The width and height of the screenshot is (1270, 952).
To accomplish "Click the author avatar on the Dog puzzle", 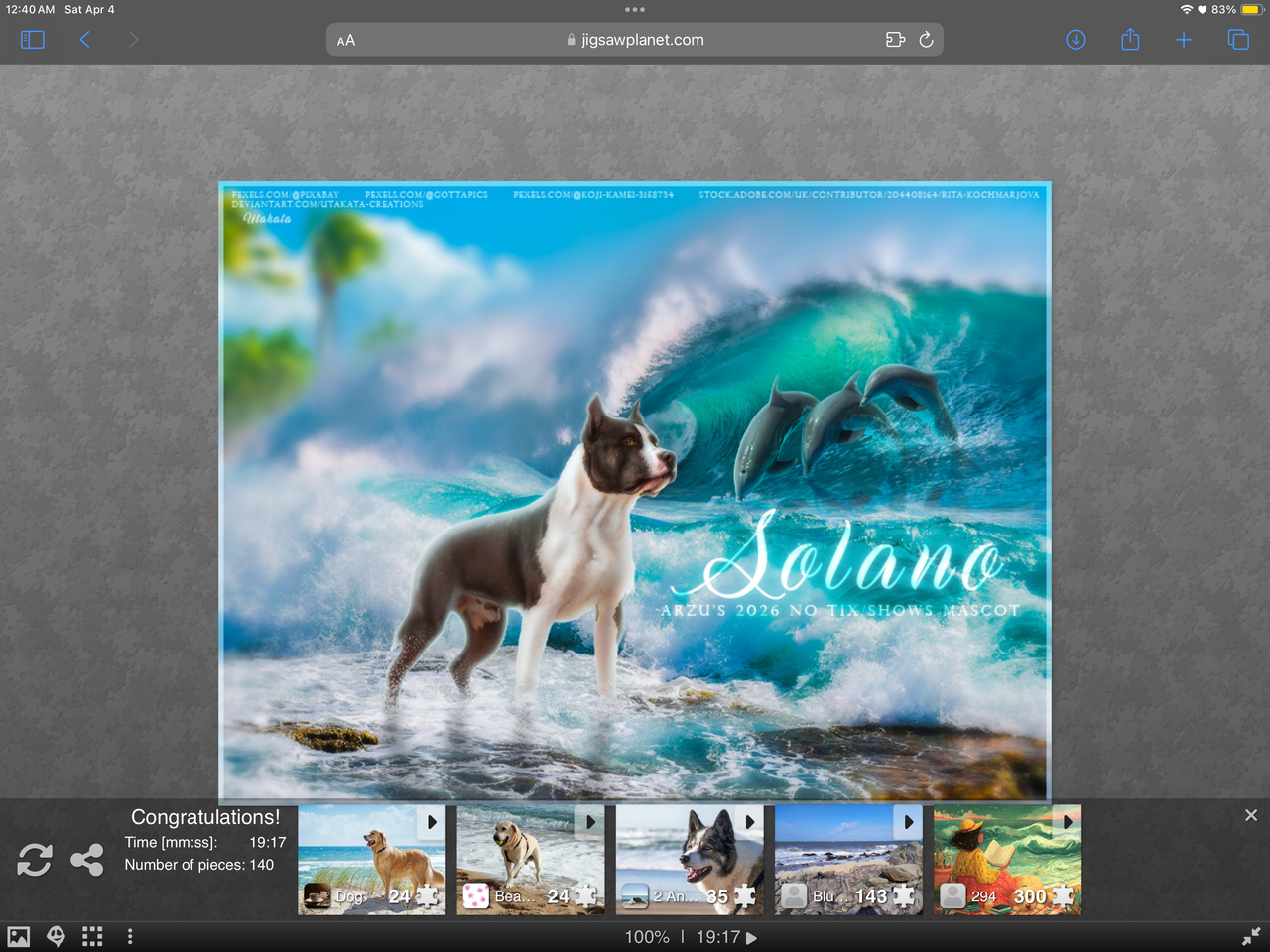I will pos(317,896).
